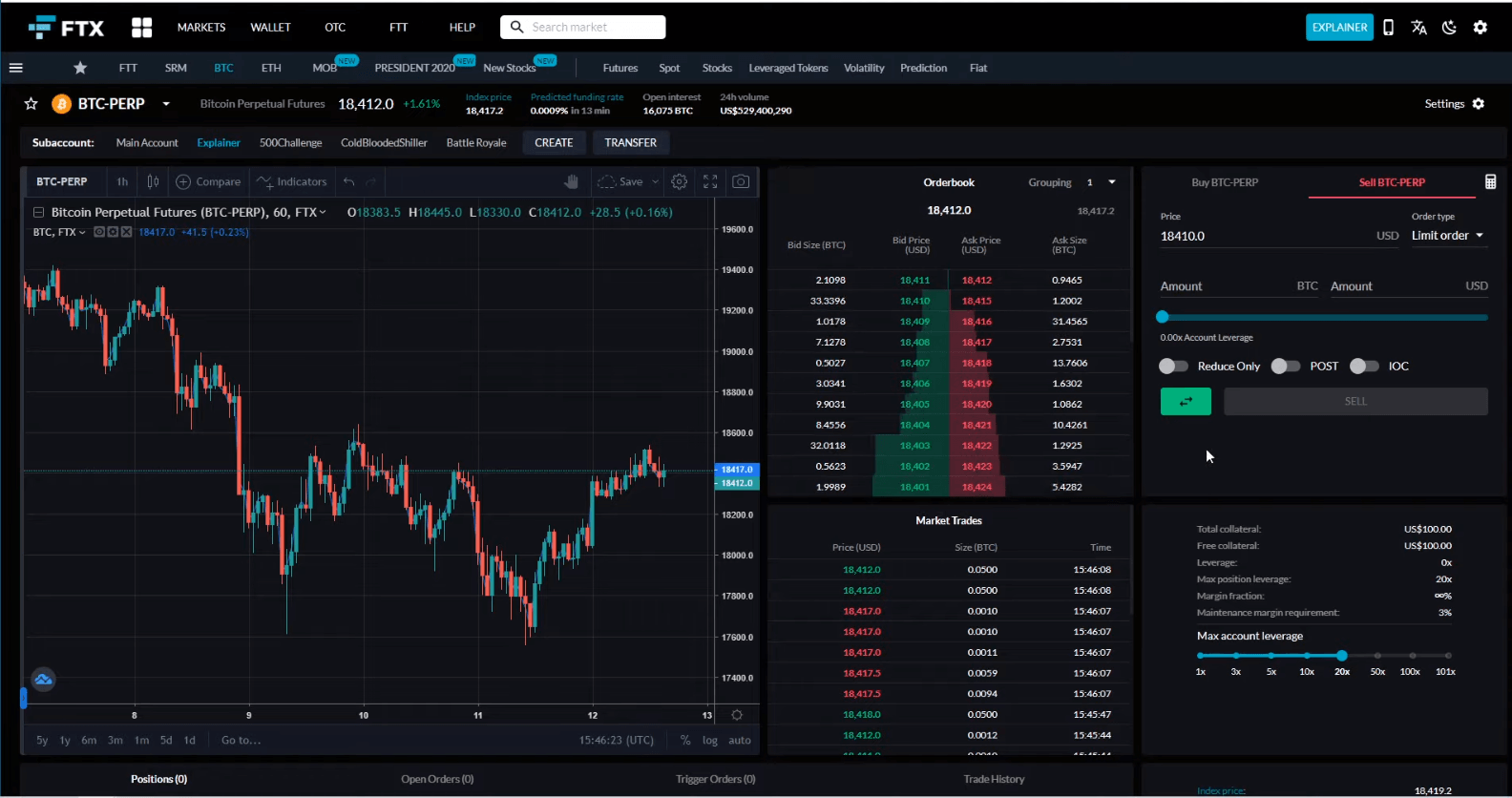This screenshot has width=1512, height=798.
Task: Click the blue cloud badge on chart
Action: 43,680
